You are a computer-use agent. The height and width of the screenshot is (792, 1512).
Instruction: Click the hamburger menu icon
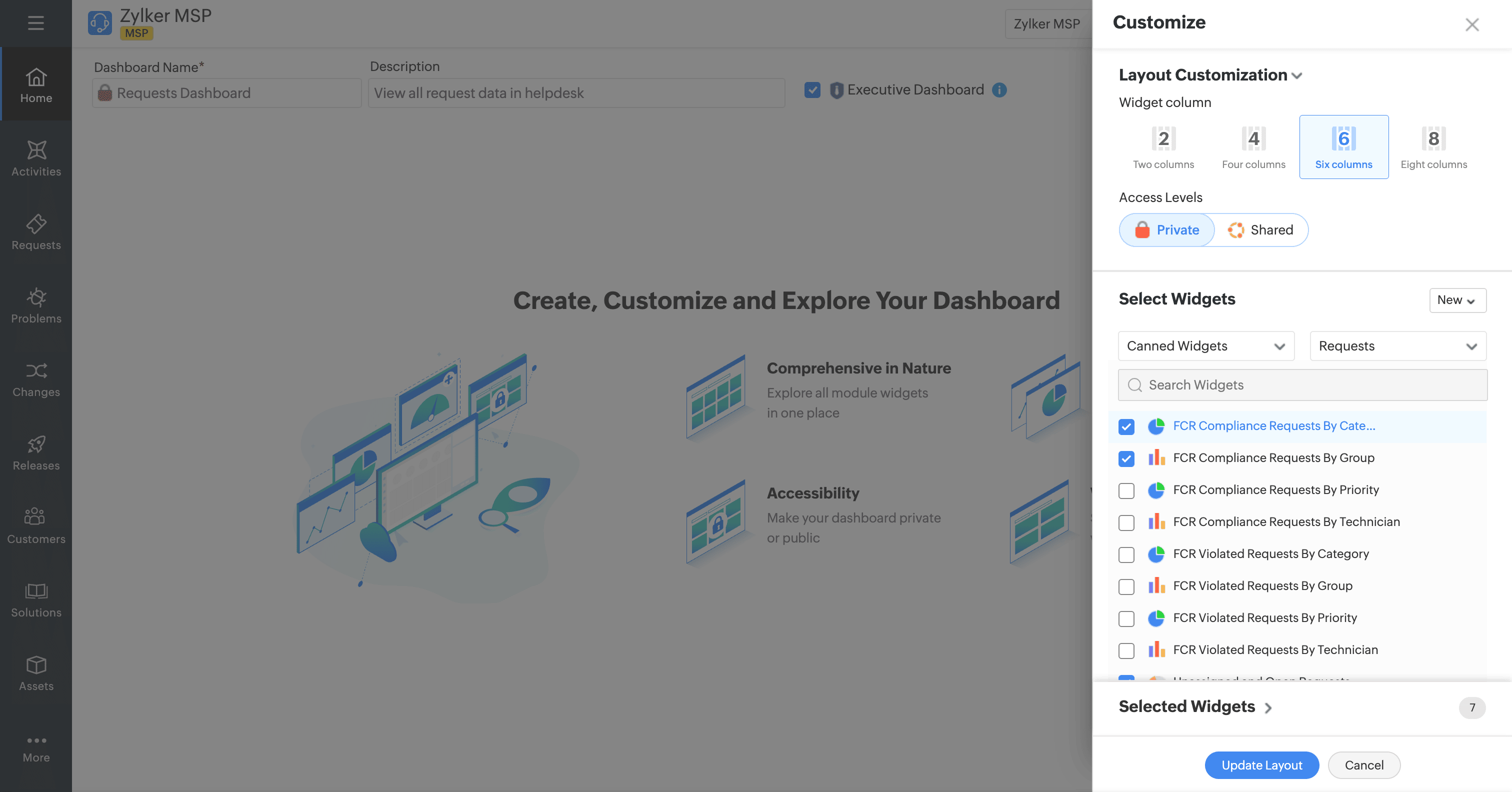point(36,23)
